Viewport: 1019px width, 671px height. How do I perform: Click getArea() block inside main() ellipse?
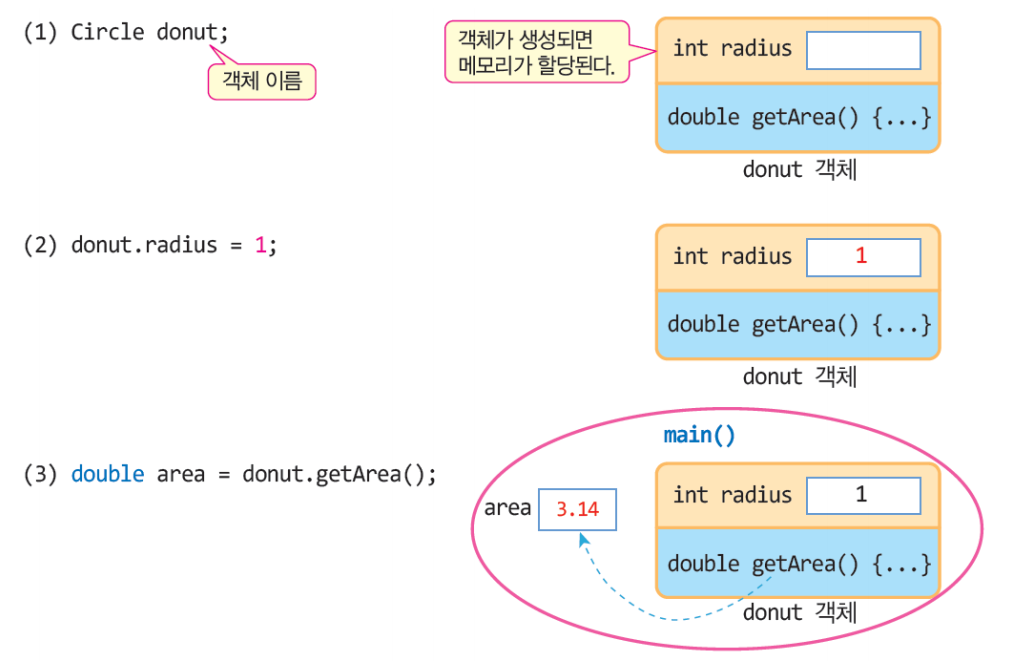click(798, 563)
